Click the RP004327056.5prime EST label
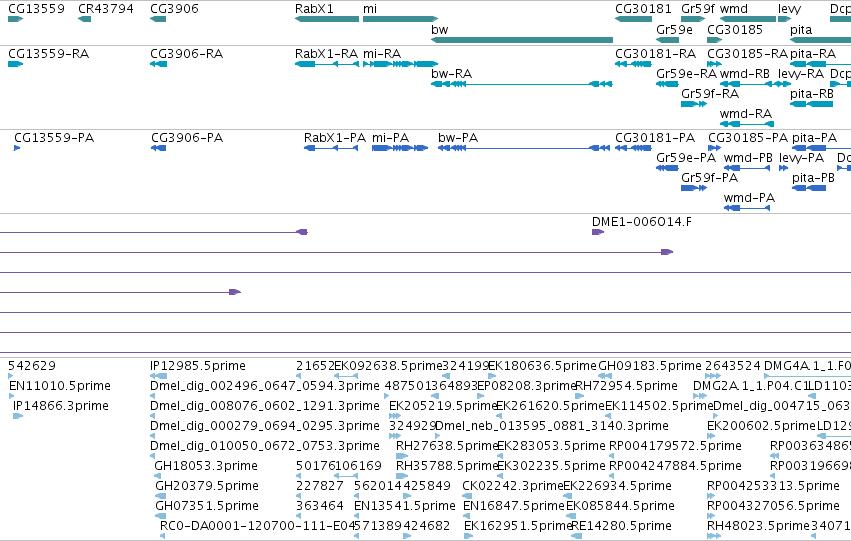The width and height of the screenshot is (851, 541). 773,506
